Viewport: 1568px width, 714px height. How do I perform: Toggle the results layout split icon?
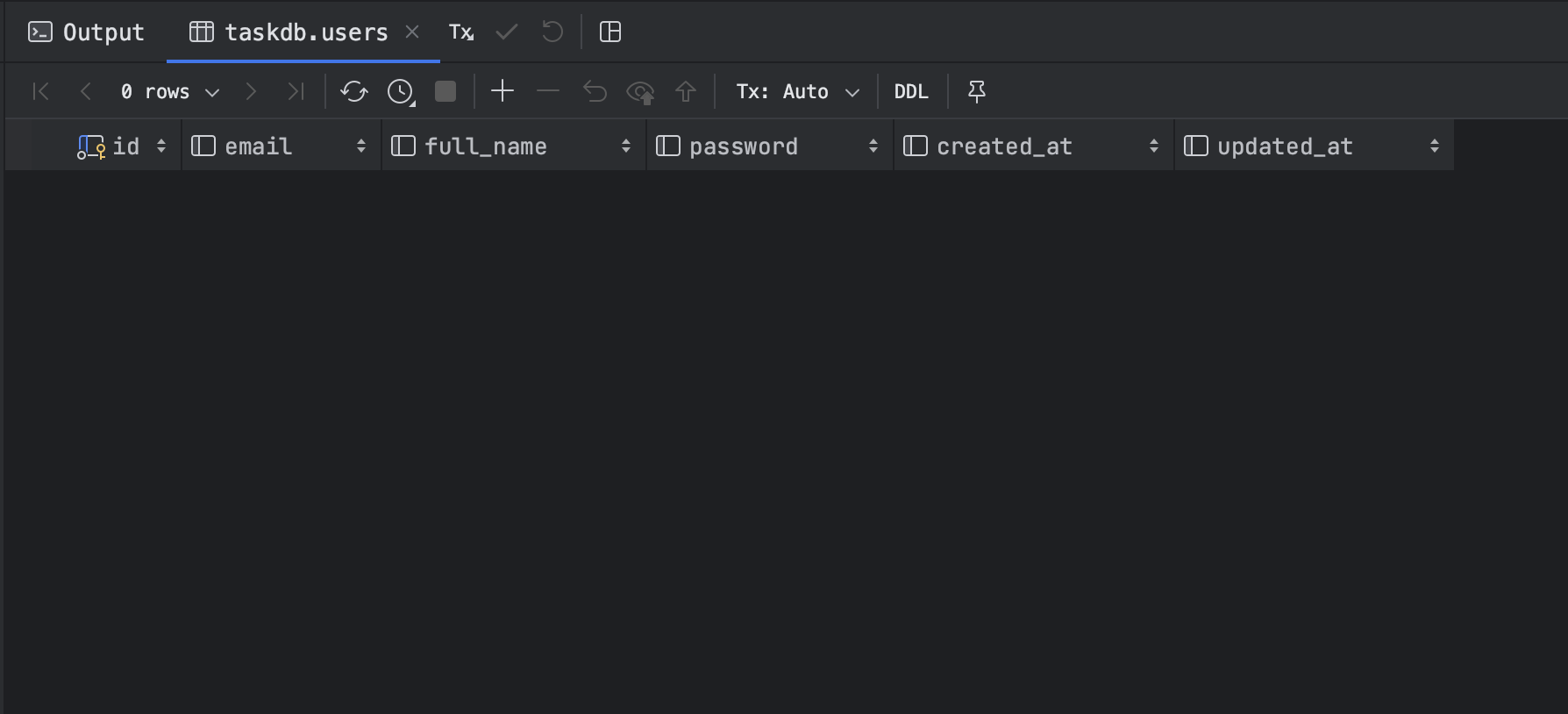(610, 32)
